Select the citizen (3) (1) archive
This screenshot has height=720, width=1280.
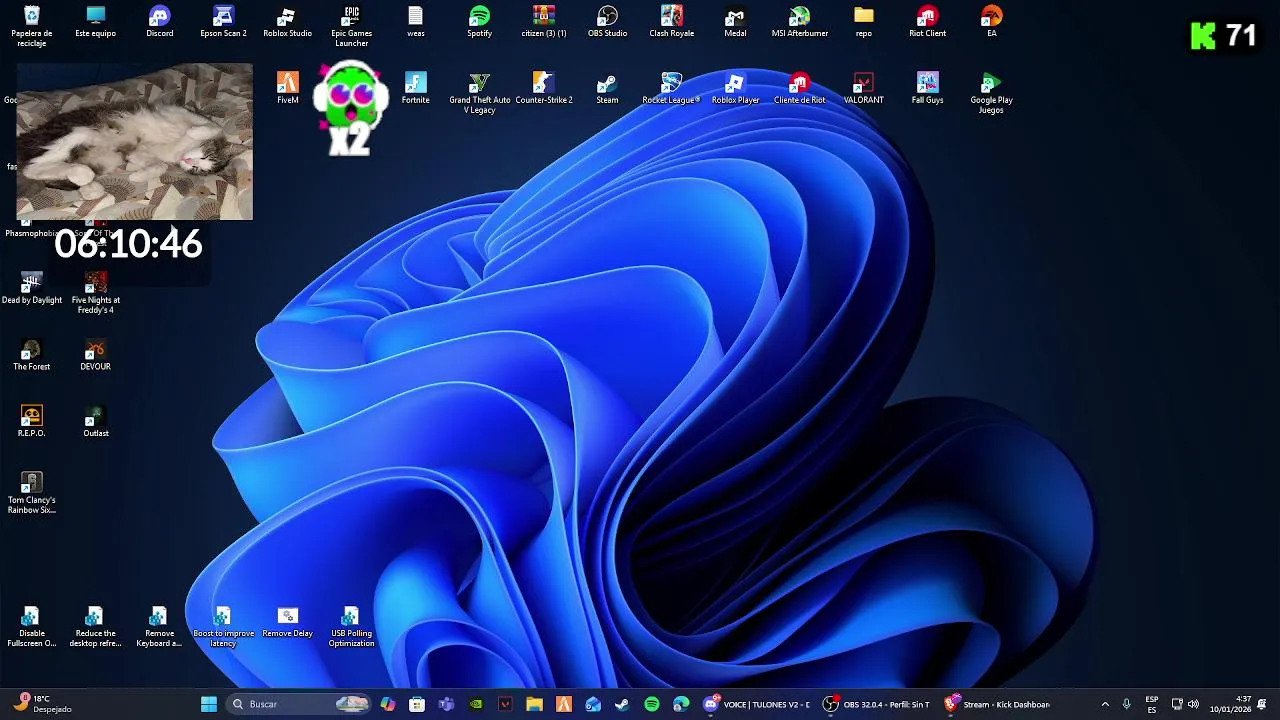[543, 22]
